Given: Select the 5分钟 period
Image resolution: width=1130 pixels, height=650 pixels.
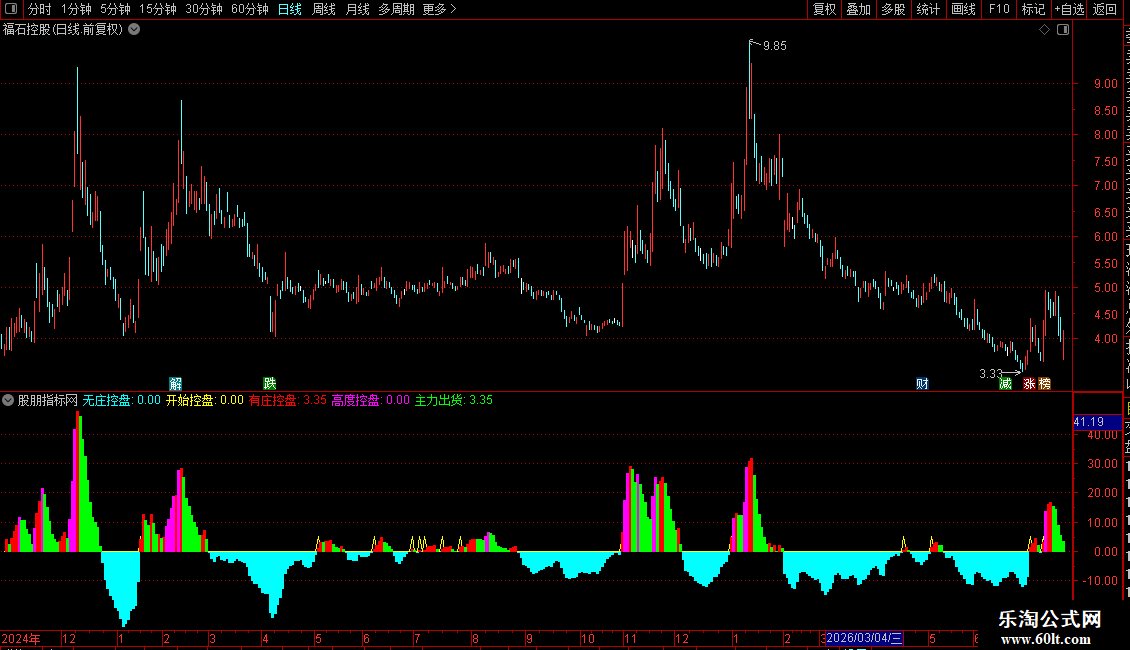Looking at the screenshot, I should tap(115, 9).
